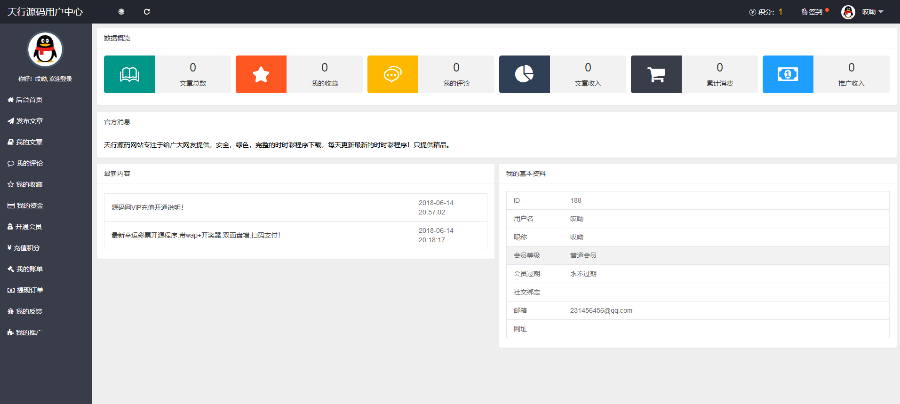Select the paper plane publish article item

(26, 121)
